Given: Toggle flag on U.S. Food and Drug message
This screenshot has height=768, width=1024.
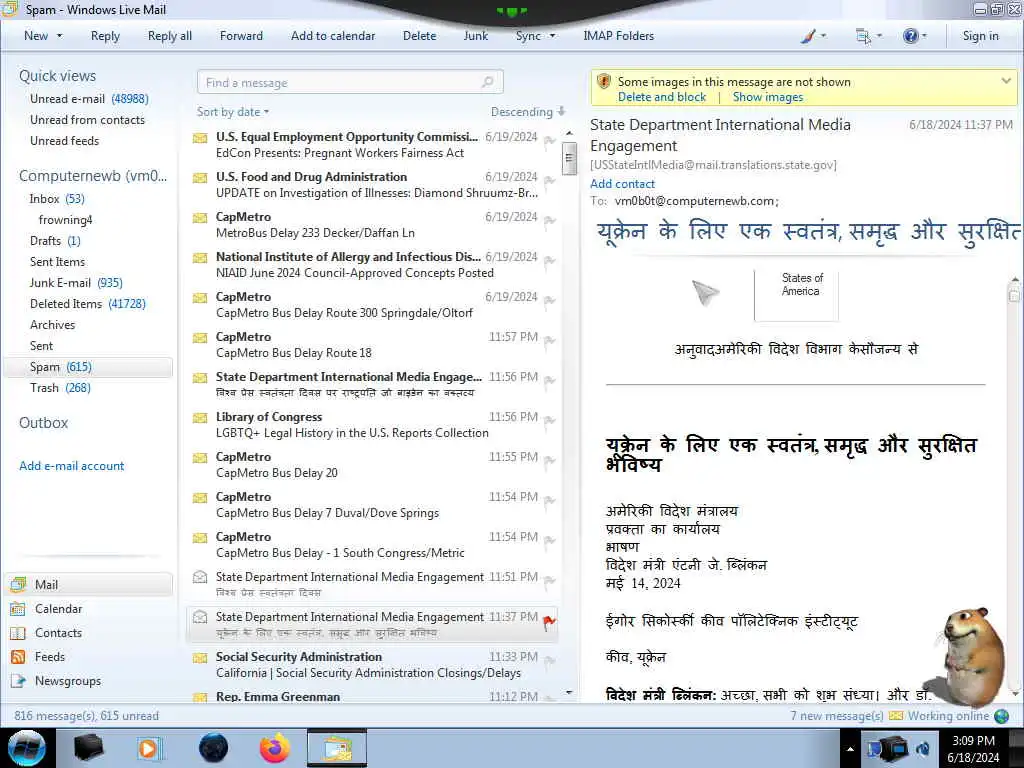Looking at the screenshot, I should tap(549, 181).
